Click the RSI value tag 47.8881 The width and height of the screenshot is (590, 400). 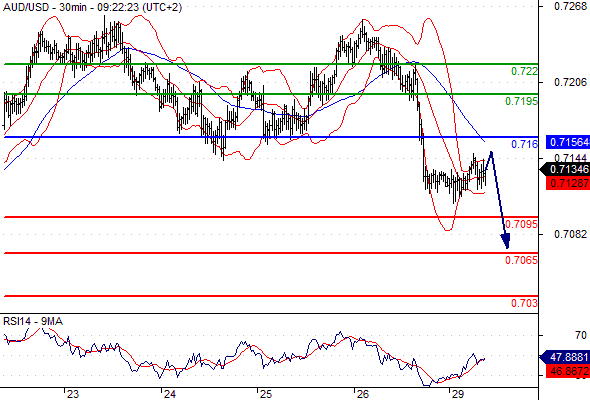click(x=565, y=357)
